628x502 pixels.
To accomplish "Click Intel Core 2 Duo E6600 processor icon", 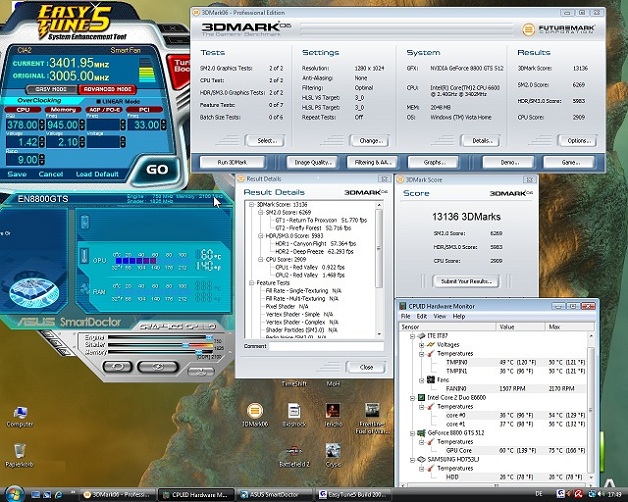I will click(x=421, y=397).
